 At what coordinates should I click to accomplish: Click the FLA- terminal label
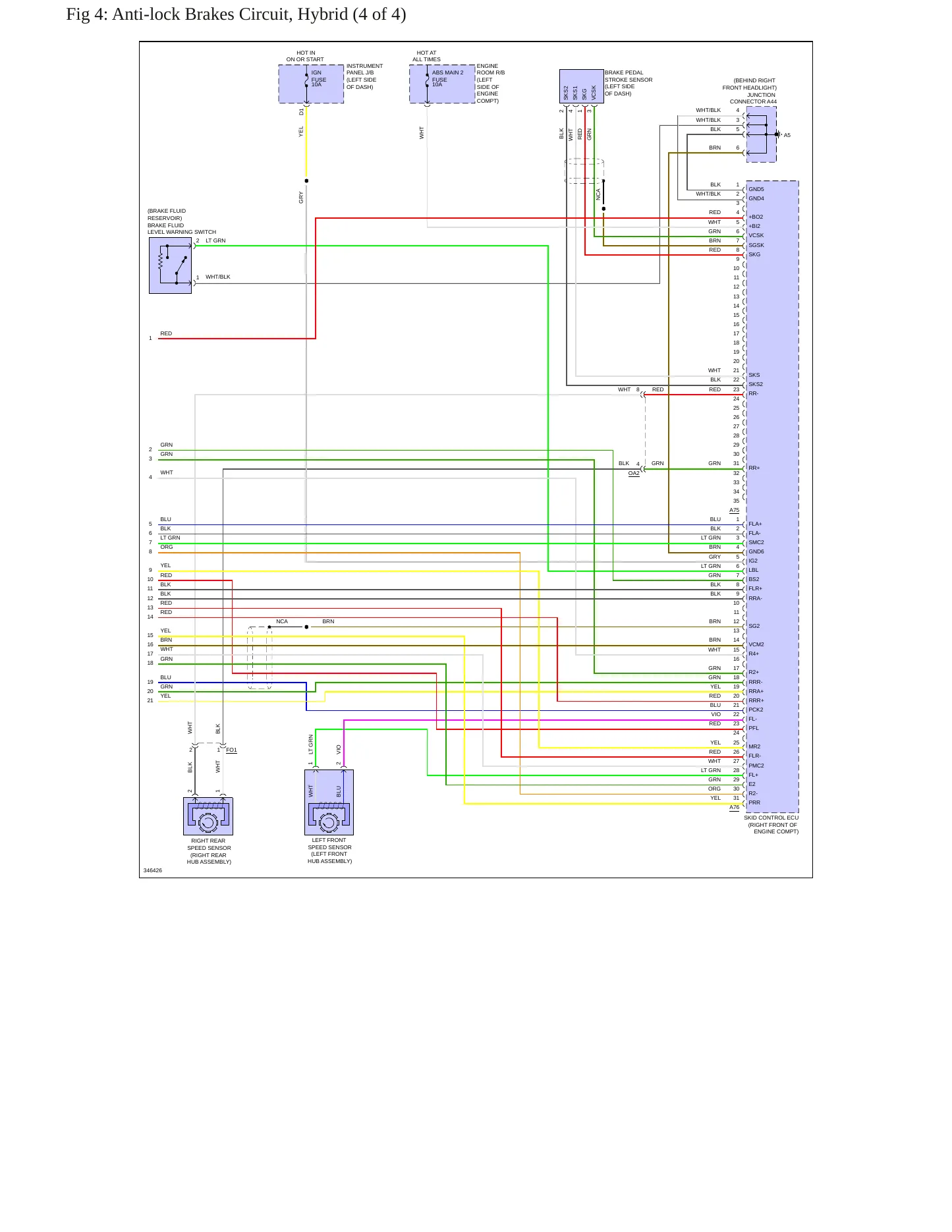tap(754, 533)
